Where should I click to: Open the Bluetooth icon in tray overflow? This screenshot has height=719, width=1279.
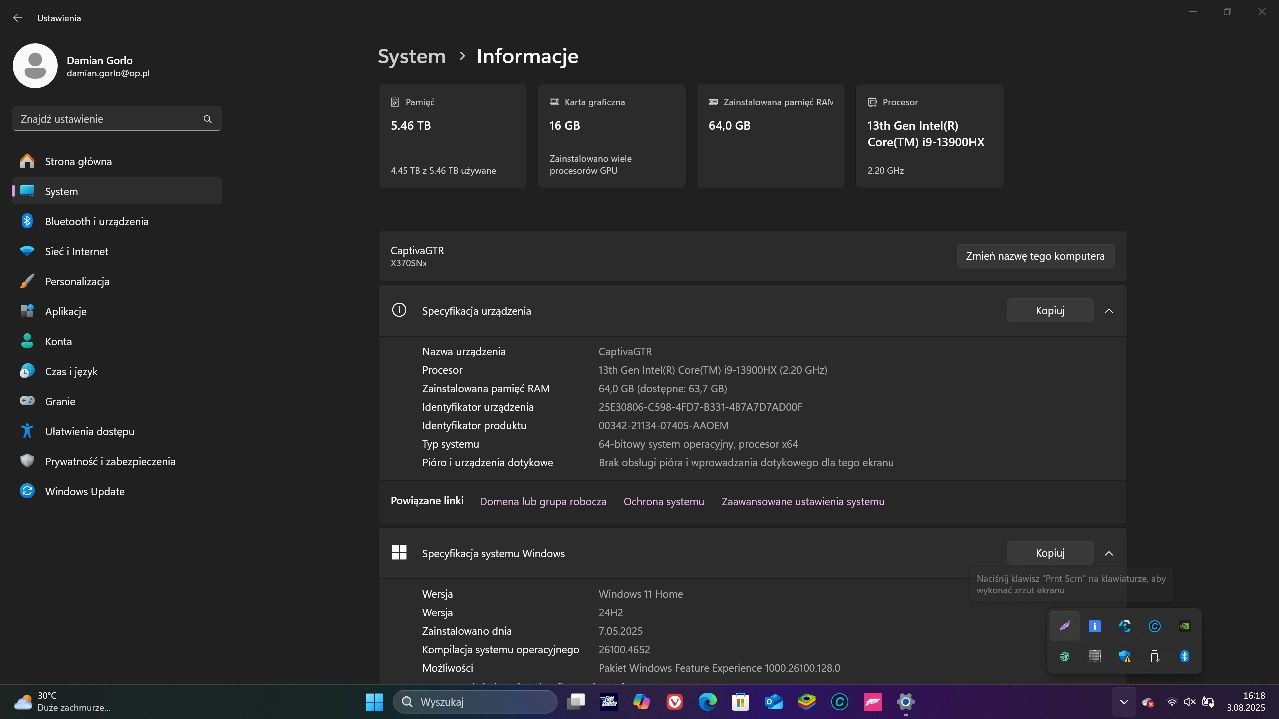1185,656
